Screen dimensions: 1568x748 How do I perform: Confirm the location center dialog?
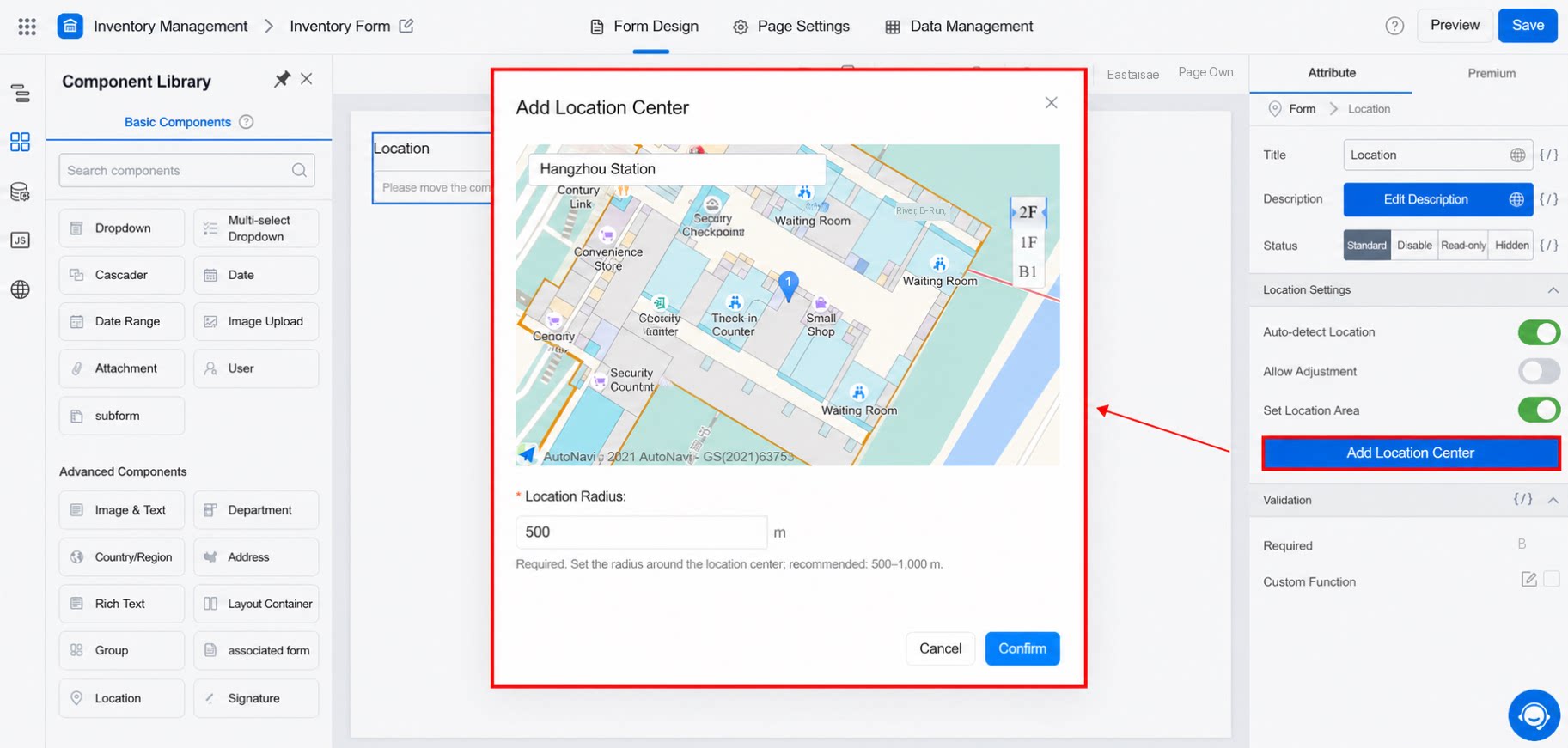click(x=1022, y=648)
